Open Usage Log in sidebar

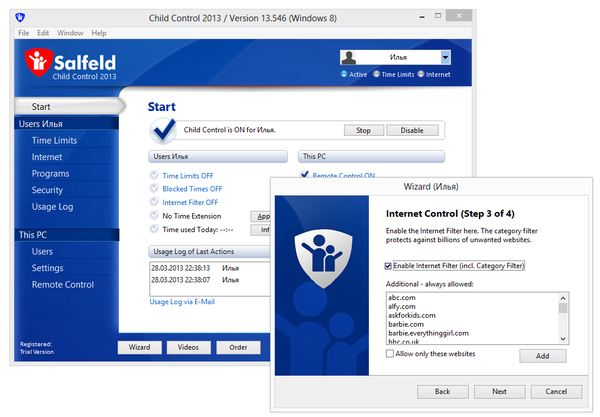click(52, 207)
